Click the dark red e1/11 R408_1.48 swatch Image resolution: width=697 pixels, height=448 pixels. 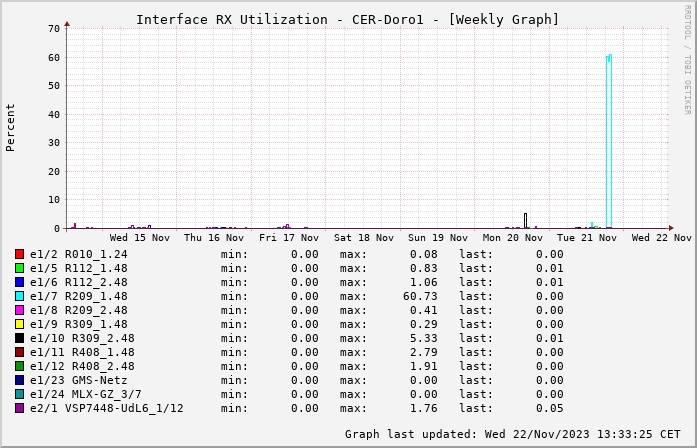(x=19, y=352)
